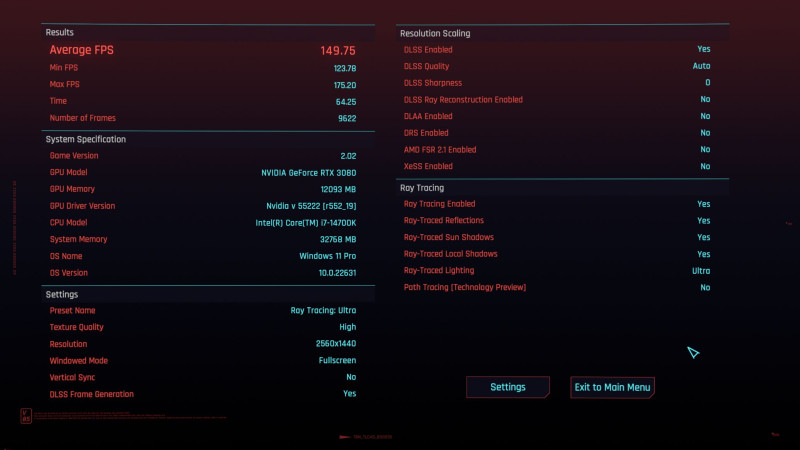Select Preset Name value Ray Tracing: Ultra
800x450 pixels.
[323, 310]
